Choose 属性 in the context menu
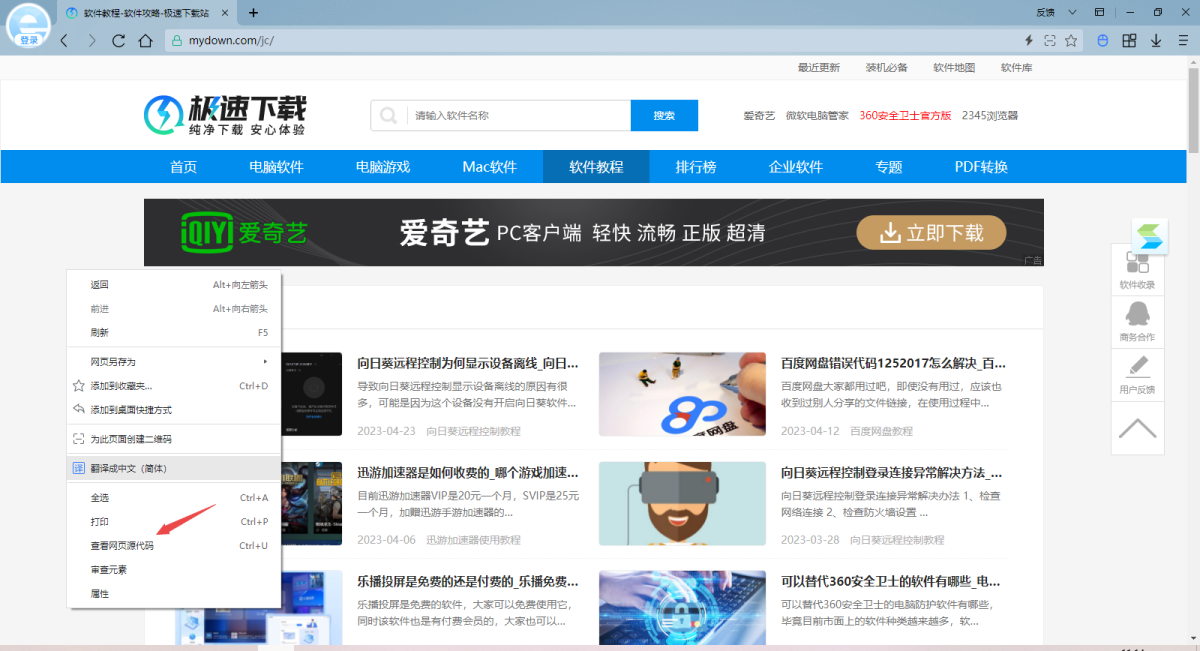1200x651 pixels. (x=174, y=594)
